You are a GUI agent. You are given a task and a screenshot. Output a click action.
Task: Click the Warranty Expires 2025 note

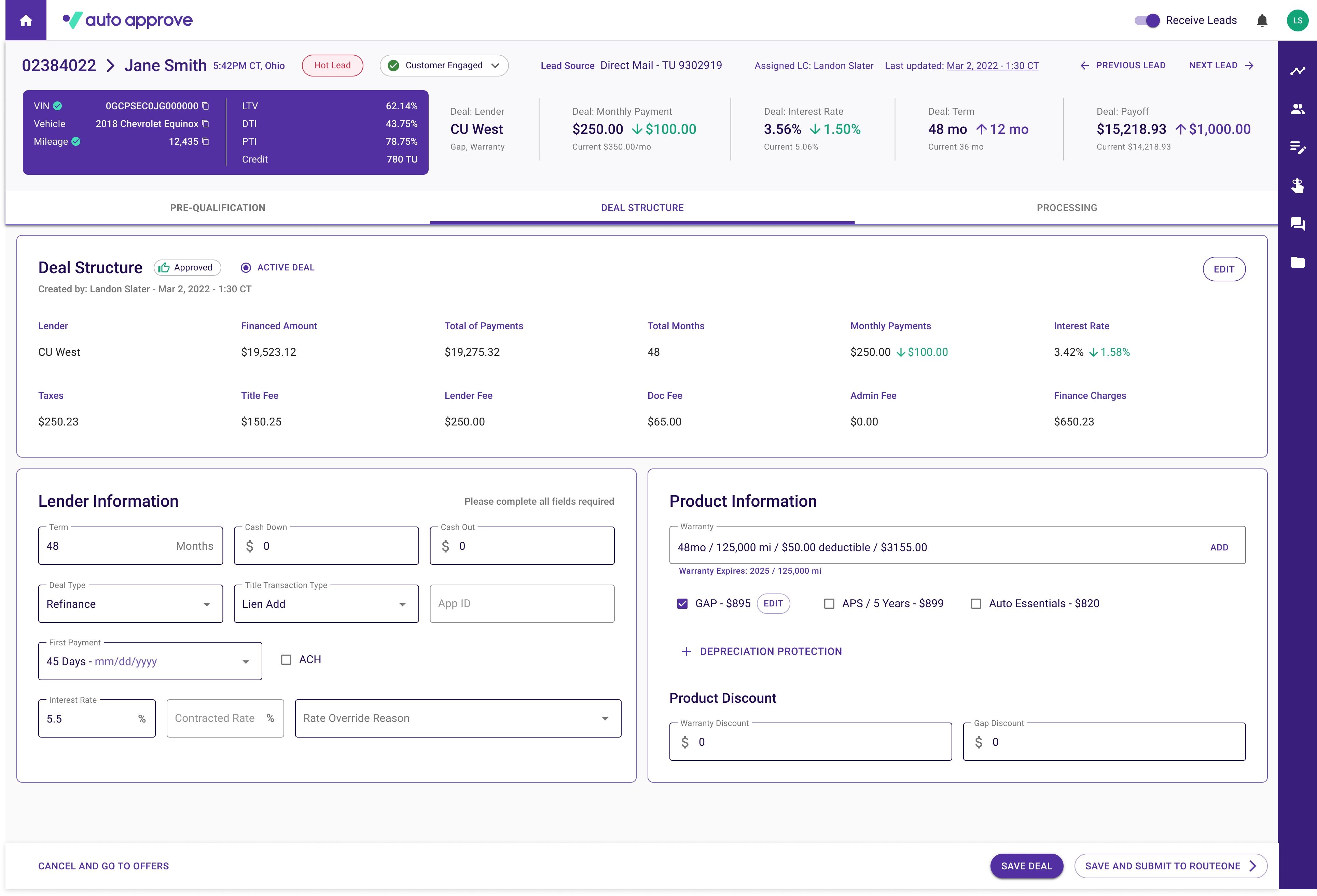pos(750,571)
